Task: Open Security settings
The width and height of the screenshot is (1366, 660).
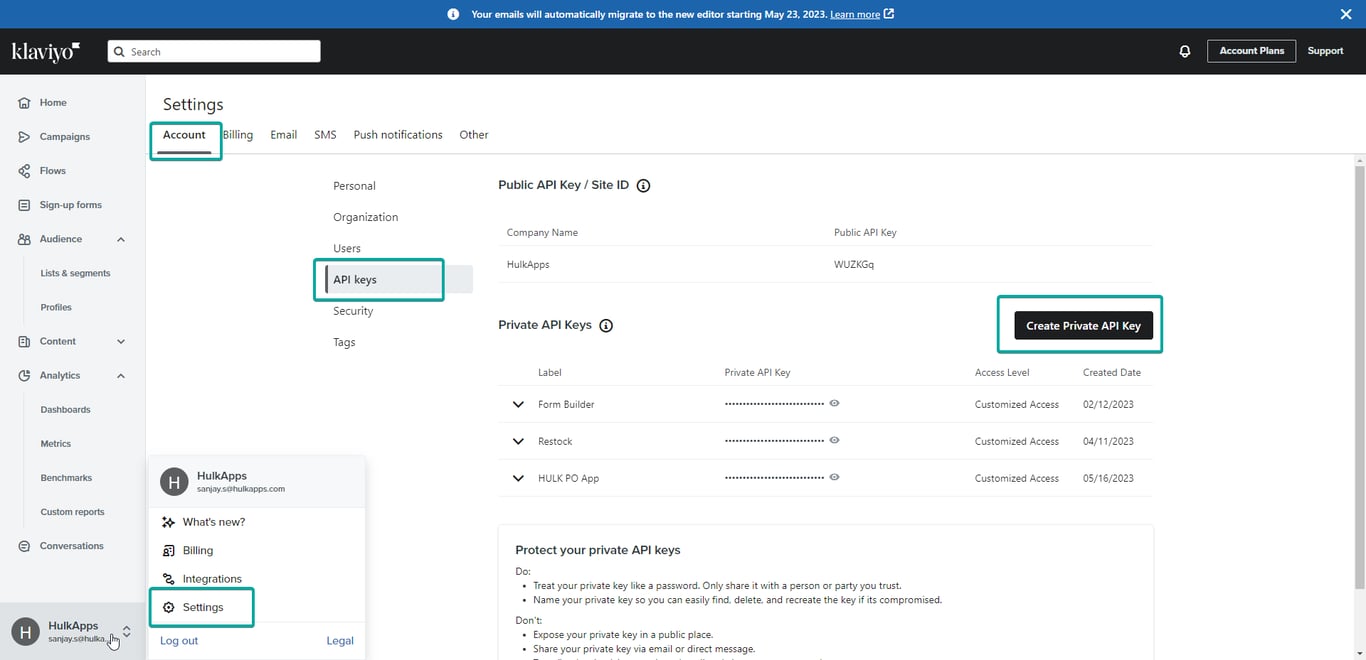Action: point(353,311)
